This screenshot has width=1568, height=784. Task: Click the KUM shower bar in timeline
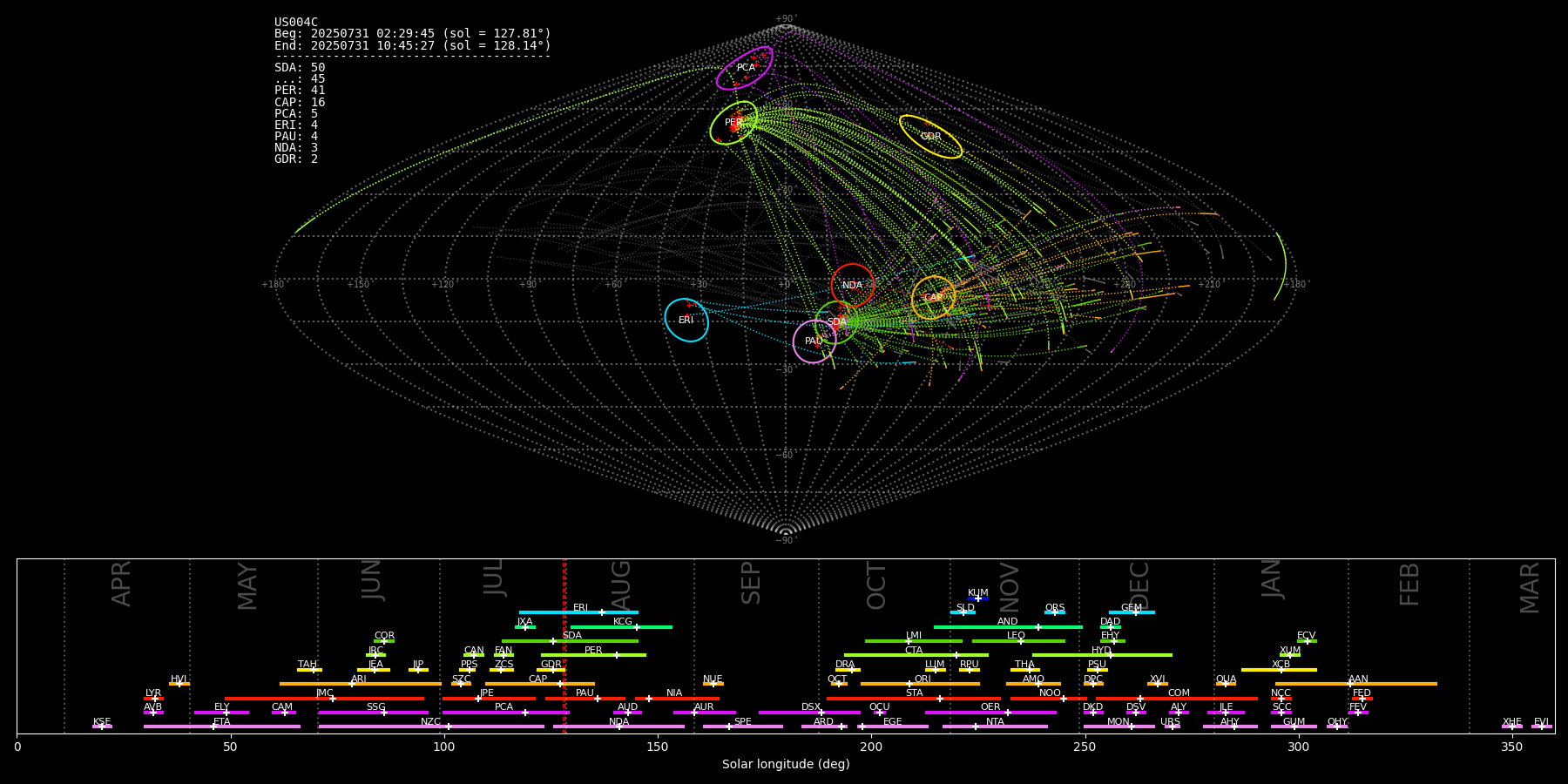tap(978, 598)
